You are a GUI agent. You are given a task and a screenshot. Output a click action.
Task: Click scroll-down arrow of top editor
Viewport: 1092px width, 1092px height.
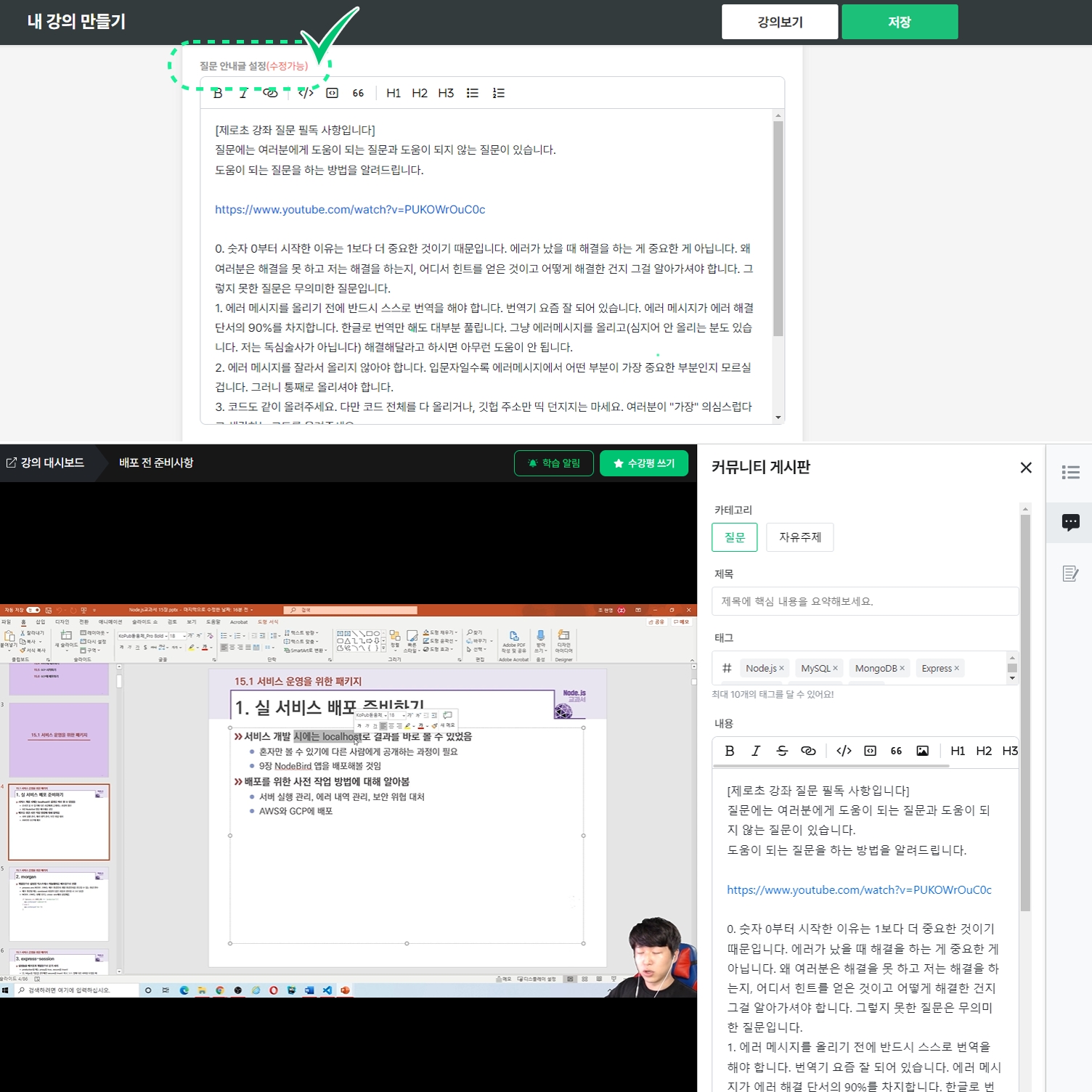point(778,417)
